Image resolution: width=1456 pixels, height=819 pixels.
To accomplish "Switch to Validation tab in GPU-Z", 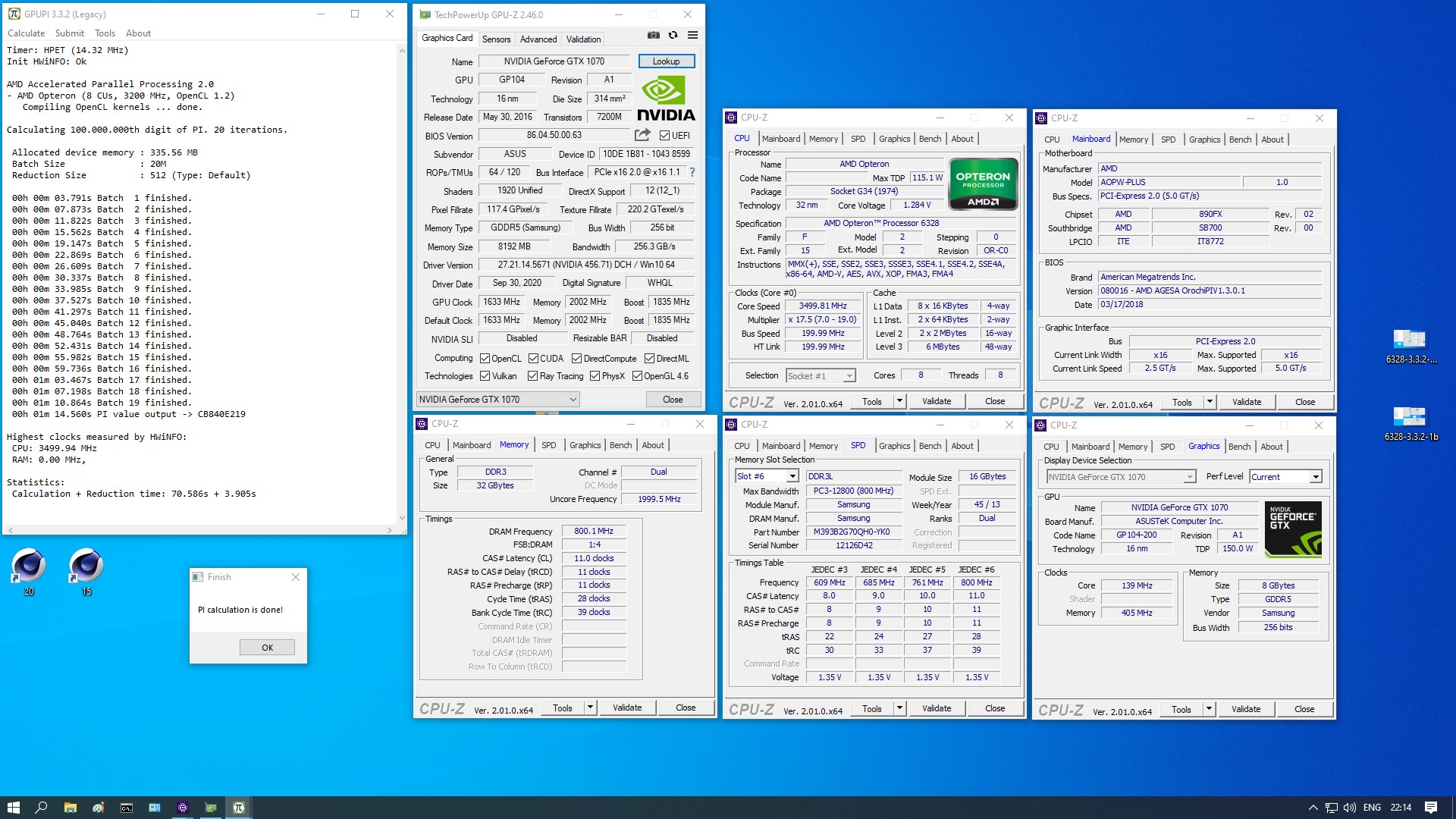I will [583, 39].
